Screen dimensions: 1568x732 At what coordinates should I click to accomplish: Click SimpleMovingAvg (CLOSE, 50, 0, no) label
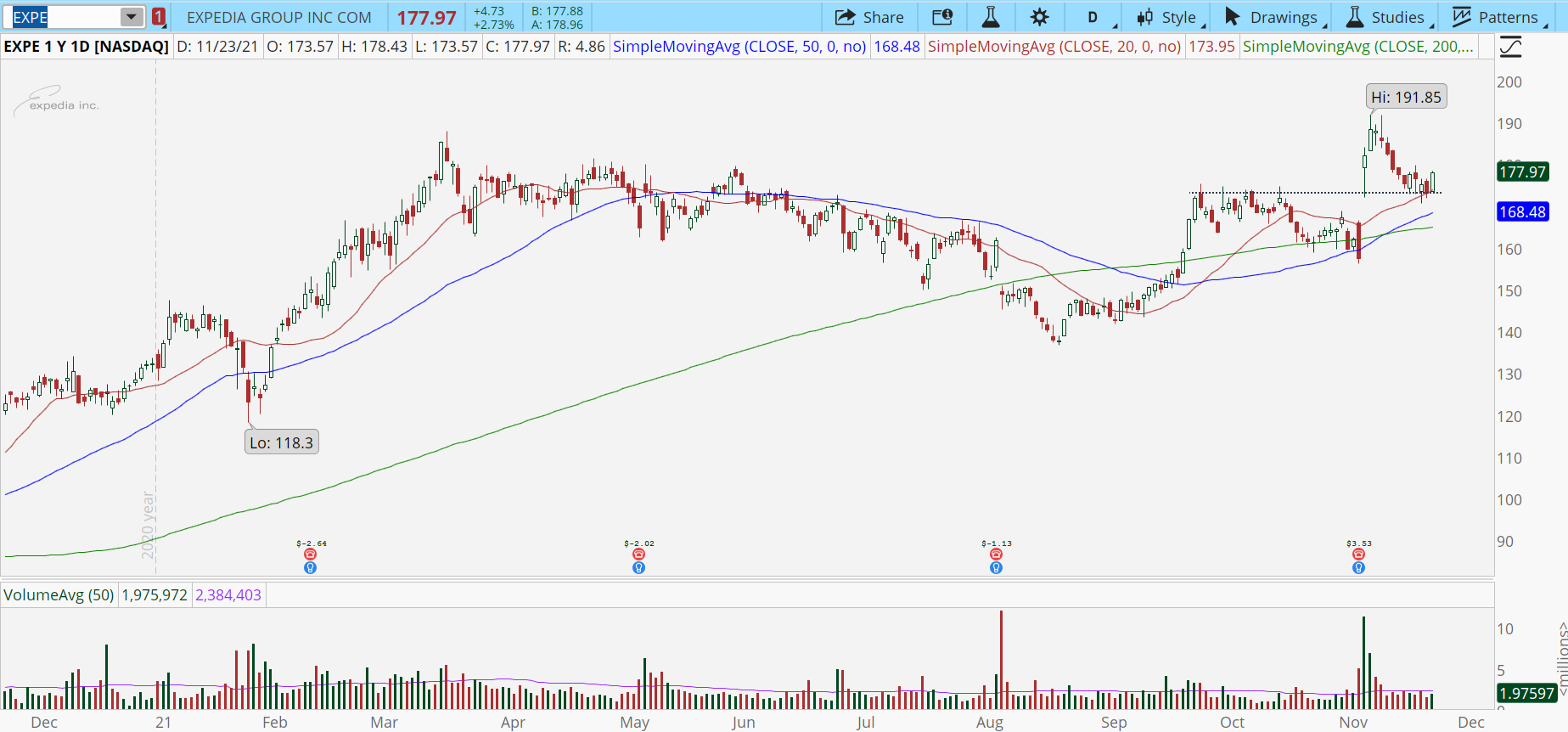click(x=739, y=47)
